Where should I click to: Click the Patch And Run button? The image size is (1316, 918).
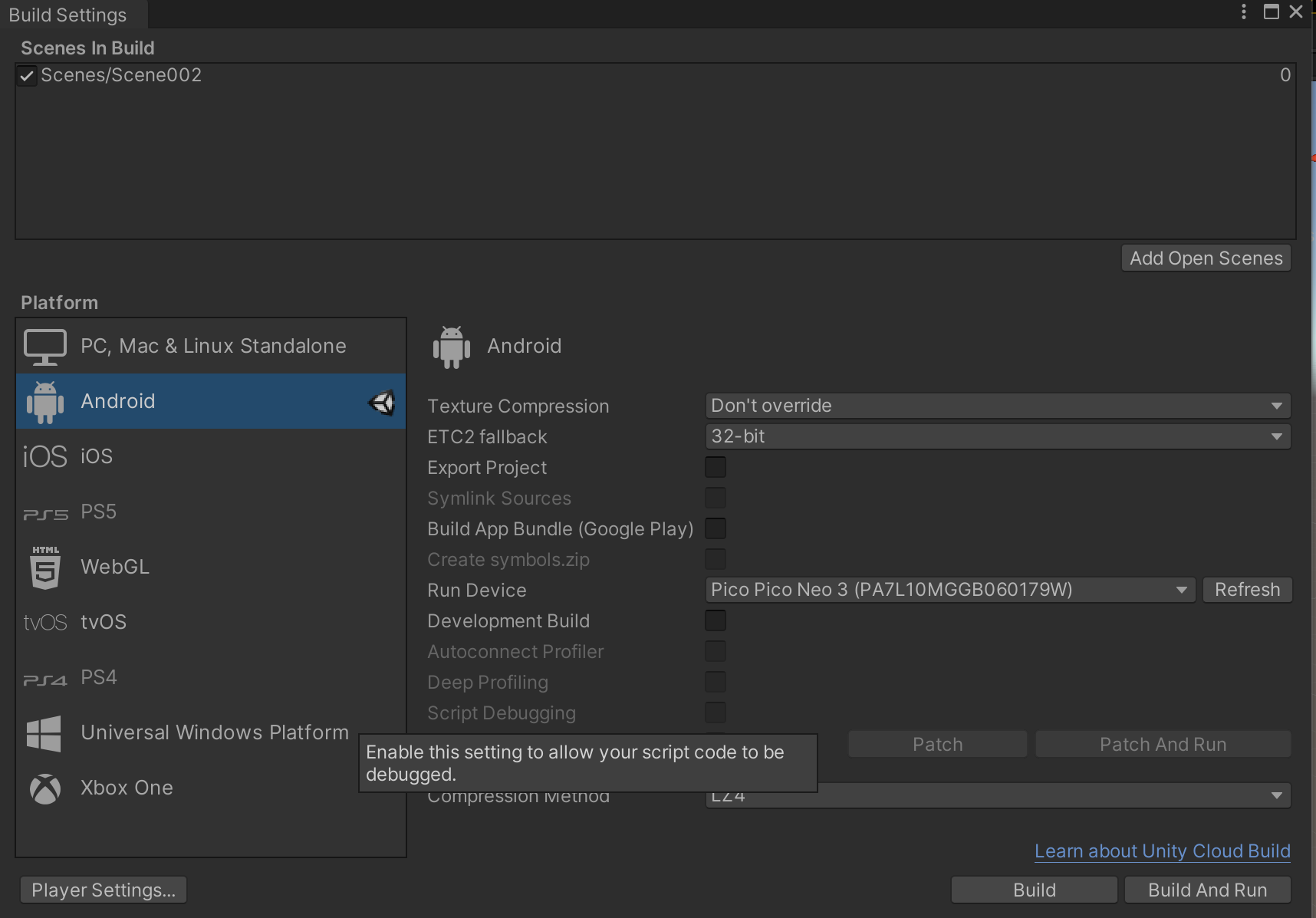coord(1163,744)
